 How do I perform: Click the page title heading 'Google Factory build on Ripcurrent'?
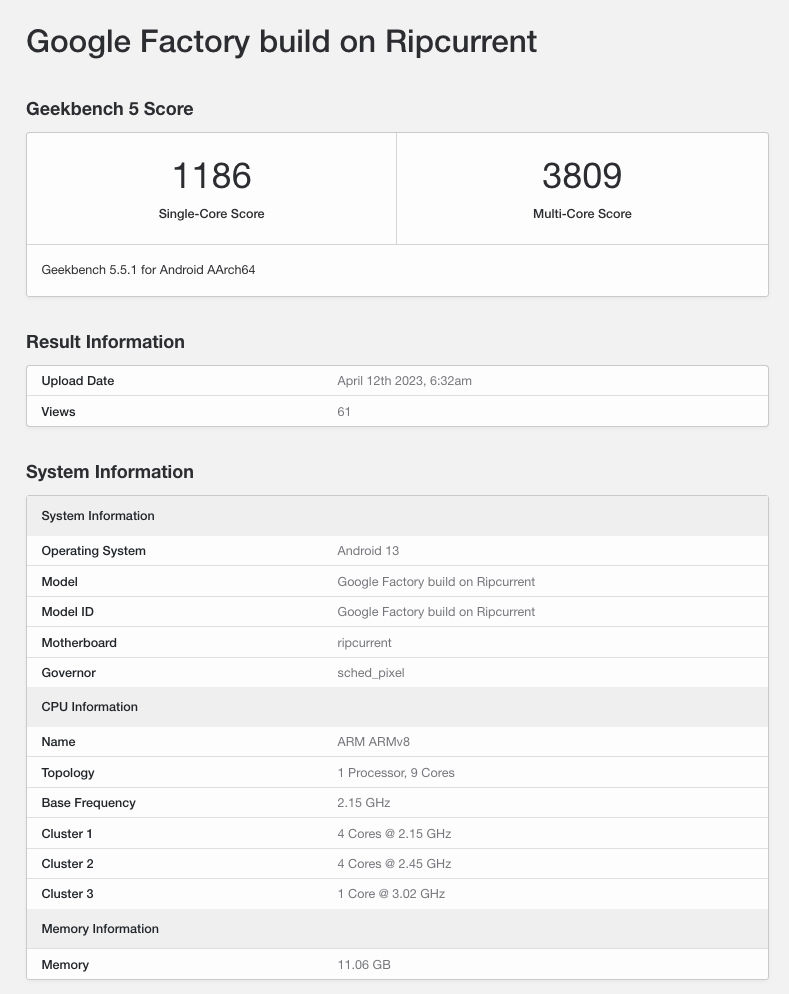coord(281,42)
